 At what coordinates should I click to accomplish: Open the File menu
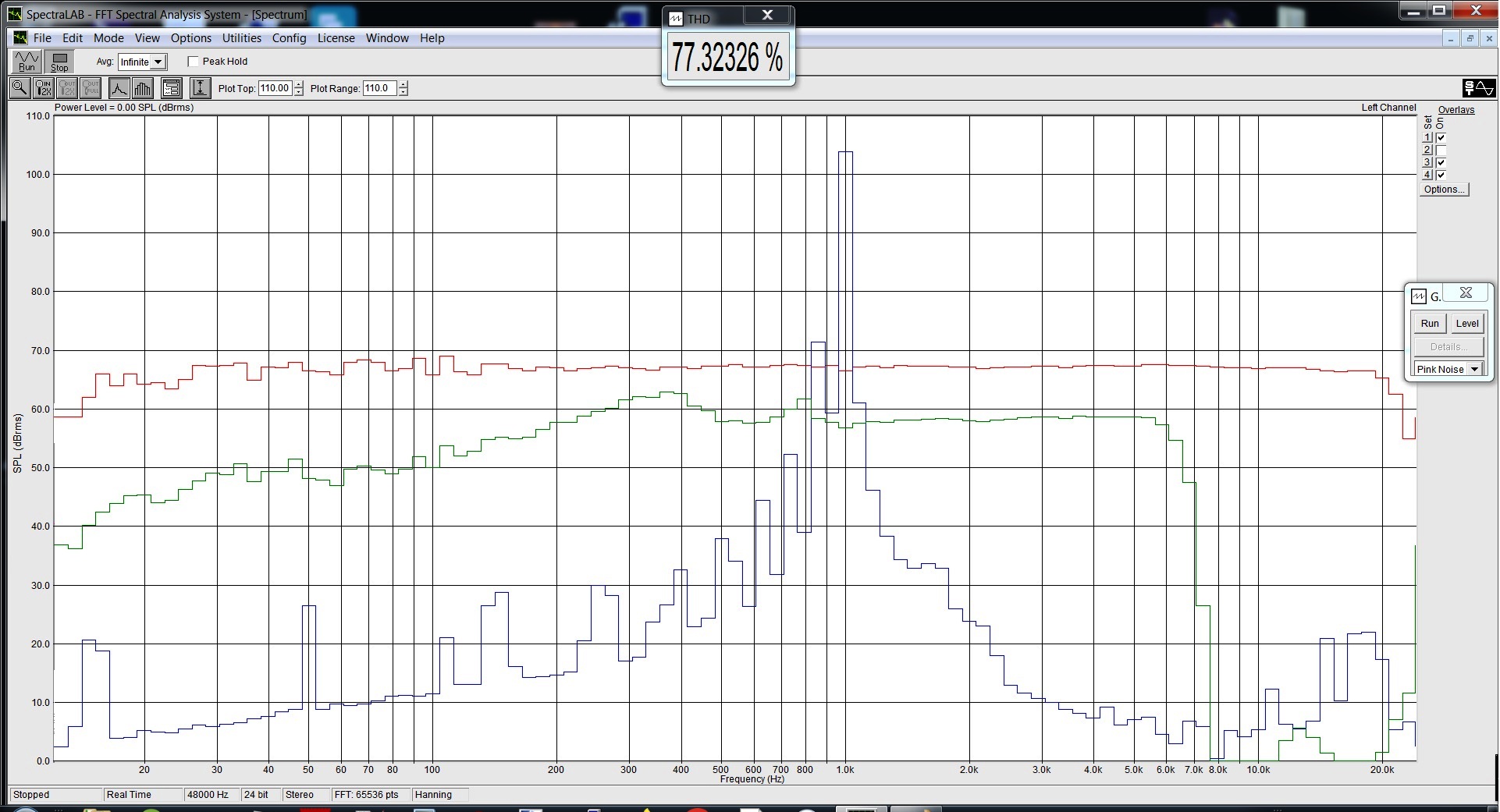click(42, 38)
